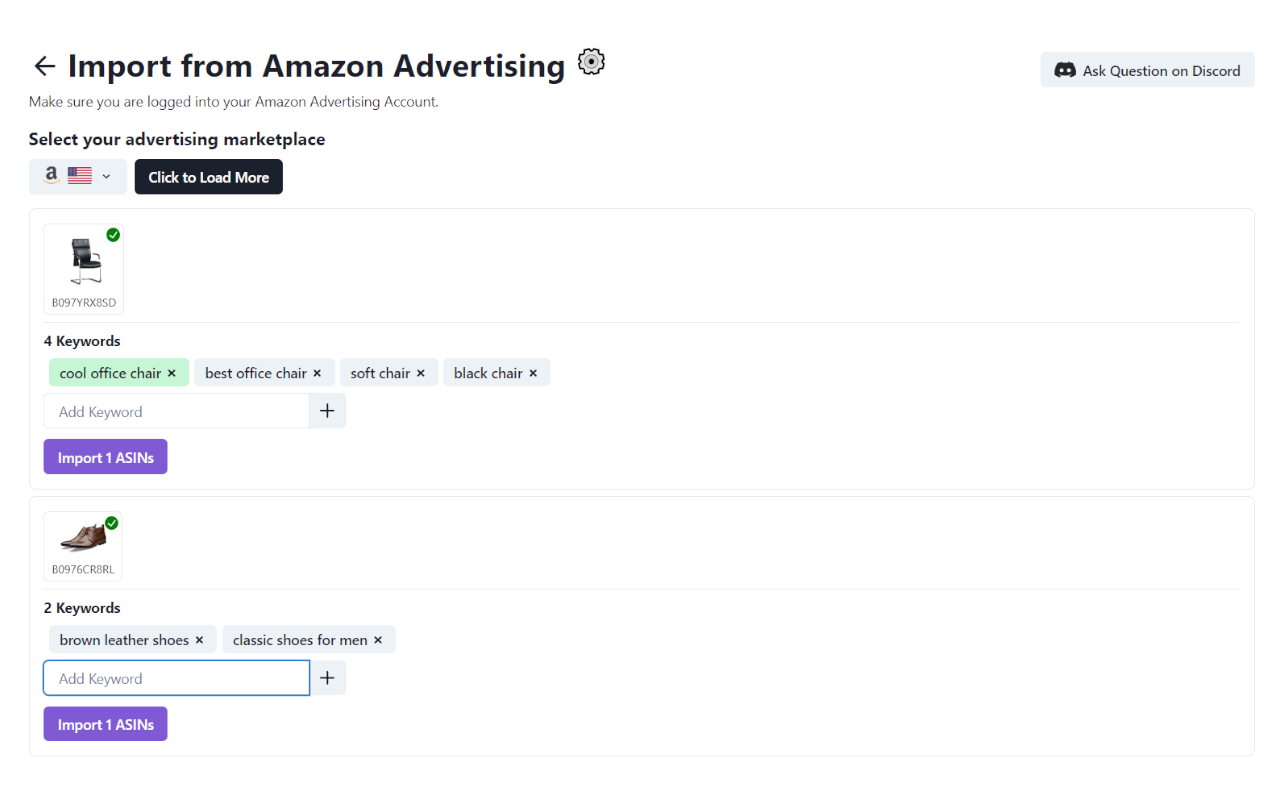Viewport: 1280px width, 800px height.
Task: Deselect the checkmark on product B097YRX8SD
Action: [113, 234]
